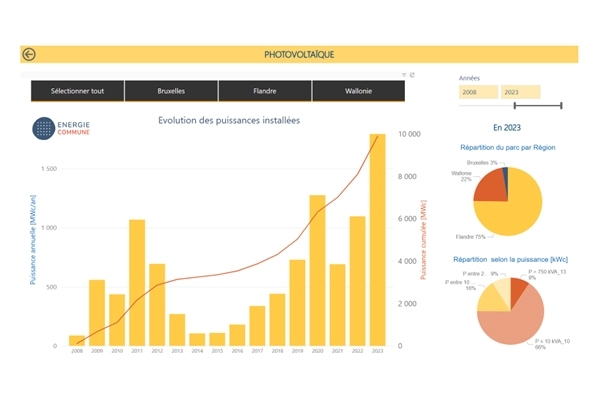
Task: Click the start year field showing 2008
Action: (478, 92)
